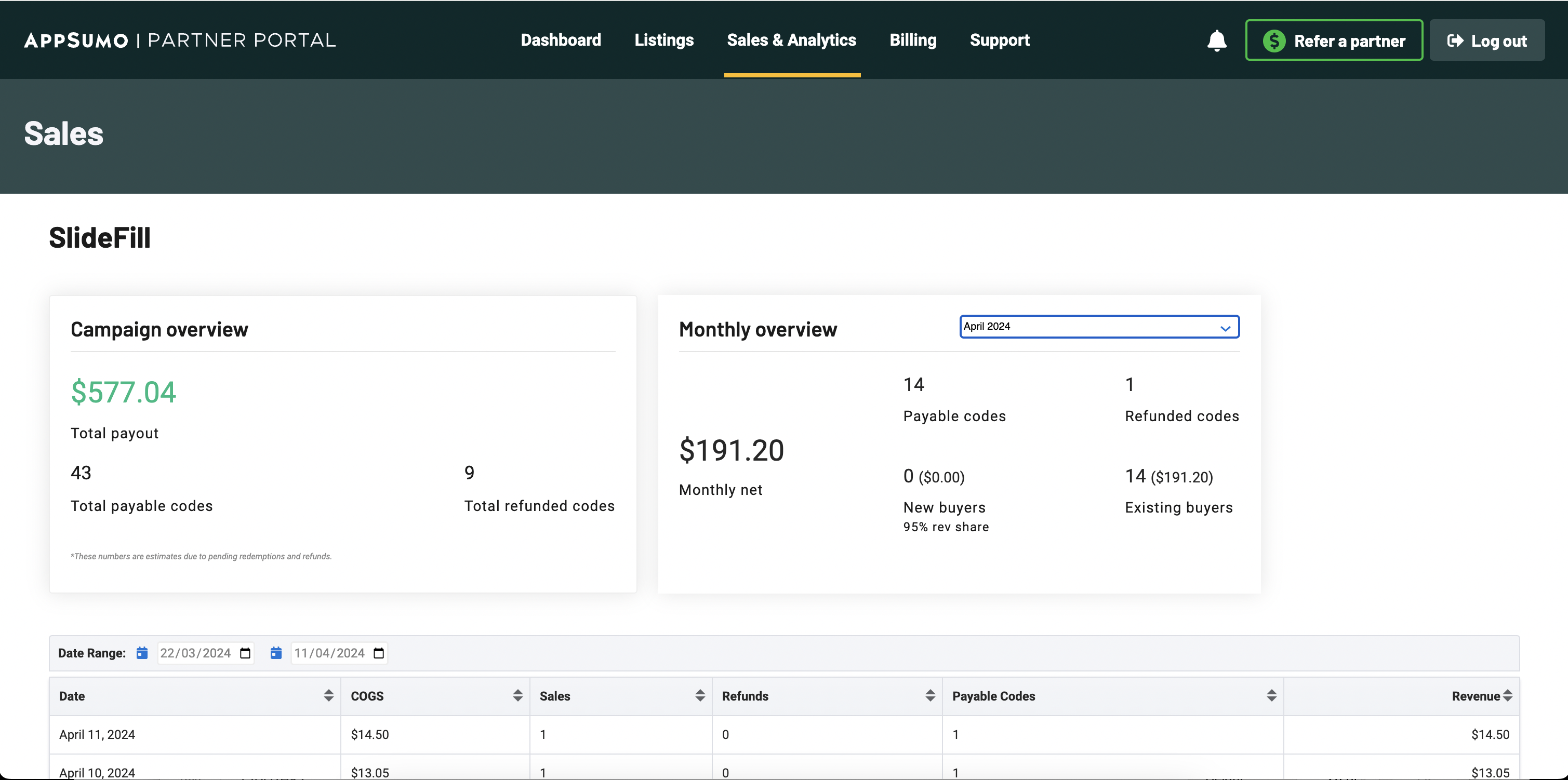Open the Listings tab
The image size is (1568, 780).
click(664, 40)
